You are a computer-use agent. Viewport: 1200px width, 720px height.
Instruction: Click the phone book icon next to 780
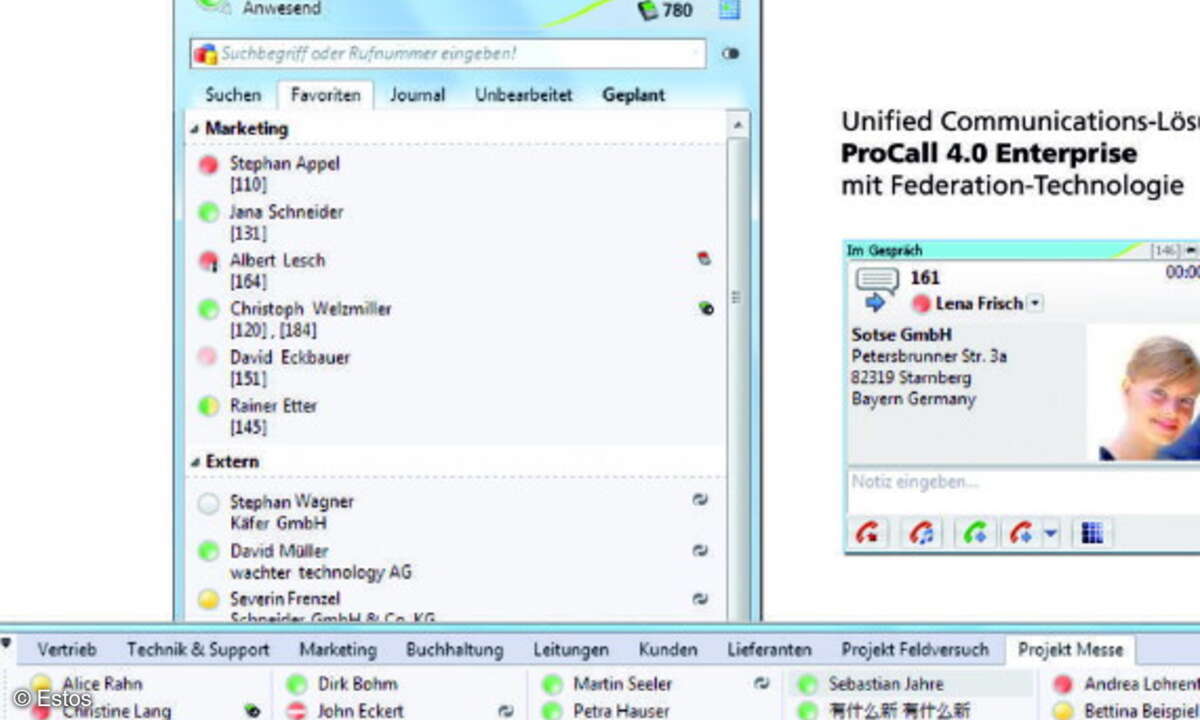(647, 11)
